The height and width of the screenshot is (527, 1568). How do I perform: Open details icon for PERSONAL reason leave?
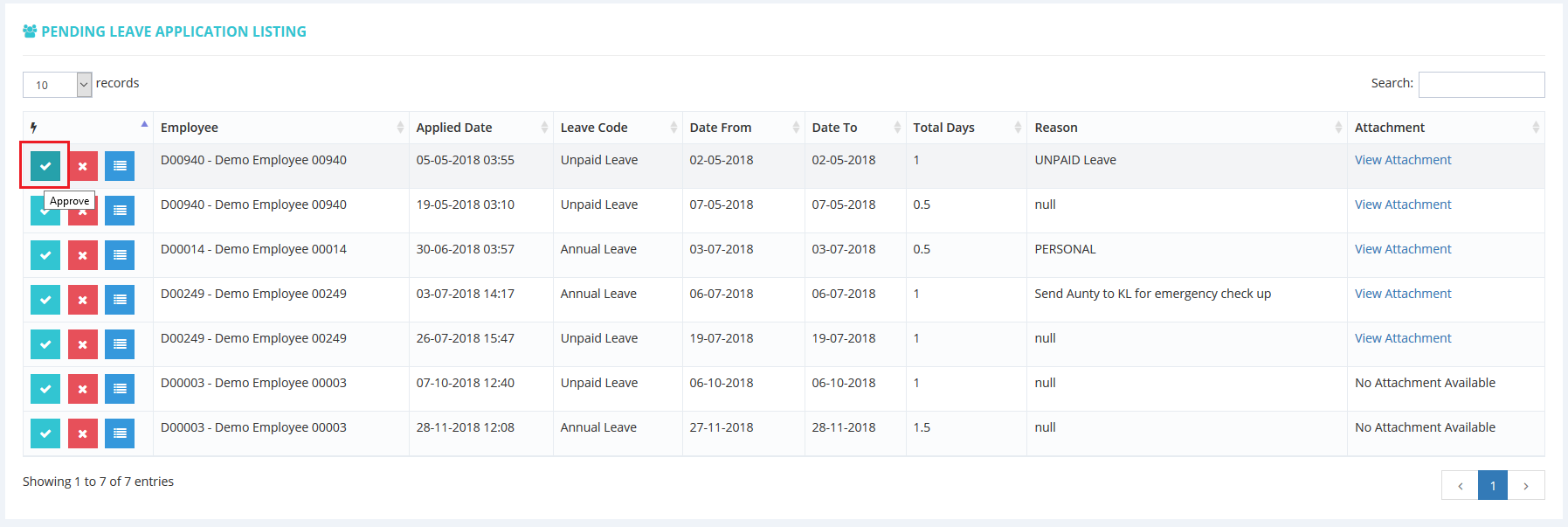point(120,255)
